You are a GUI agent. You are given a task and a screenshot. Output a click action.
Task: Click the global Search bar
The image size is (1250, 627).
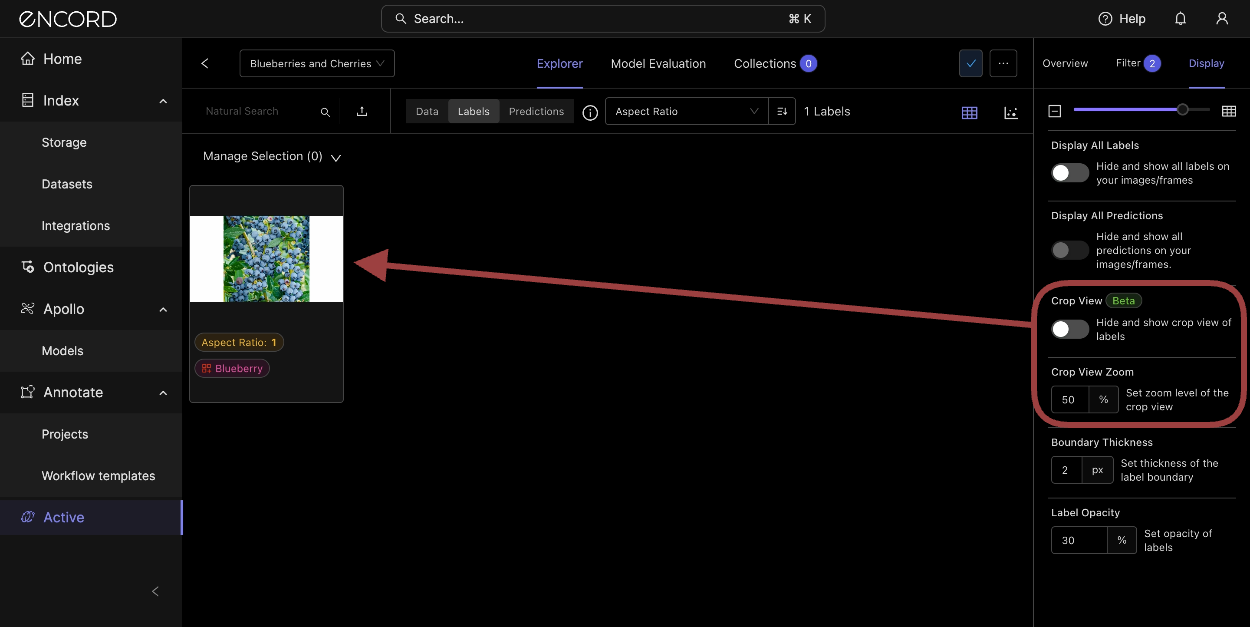tap(603, 19)
